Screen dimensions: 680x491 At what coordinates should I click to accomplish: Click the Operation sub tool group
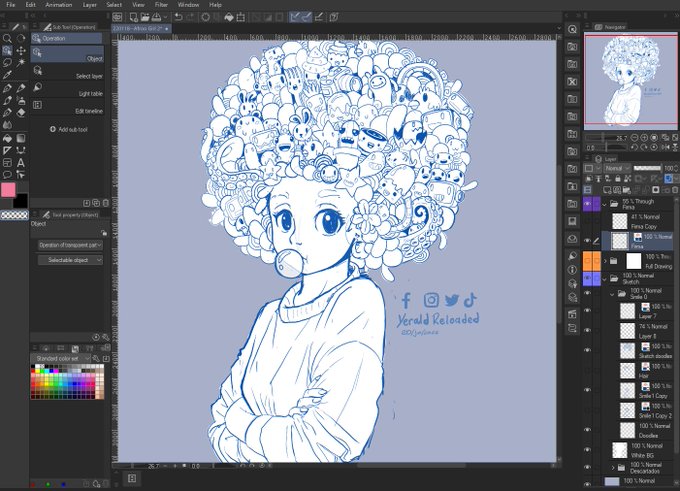(66, 38)
